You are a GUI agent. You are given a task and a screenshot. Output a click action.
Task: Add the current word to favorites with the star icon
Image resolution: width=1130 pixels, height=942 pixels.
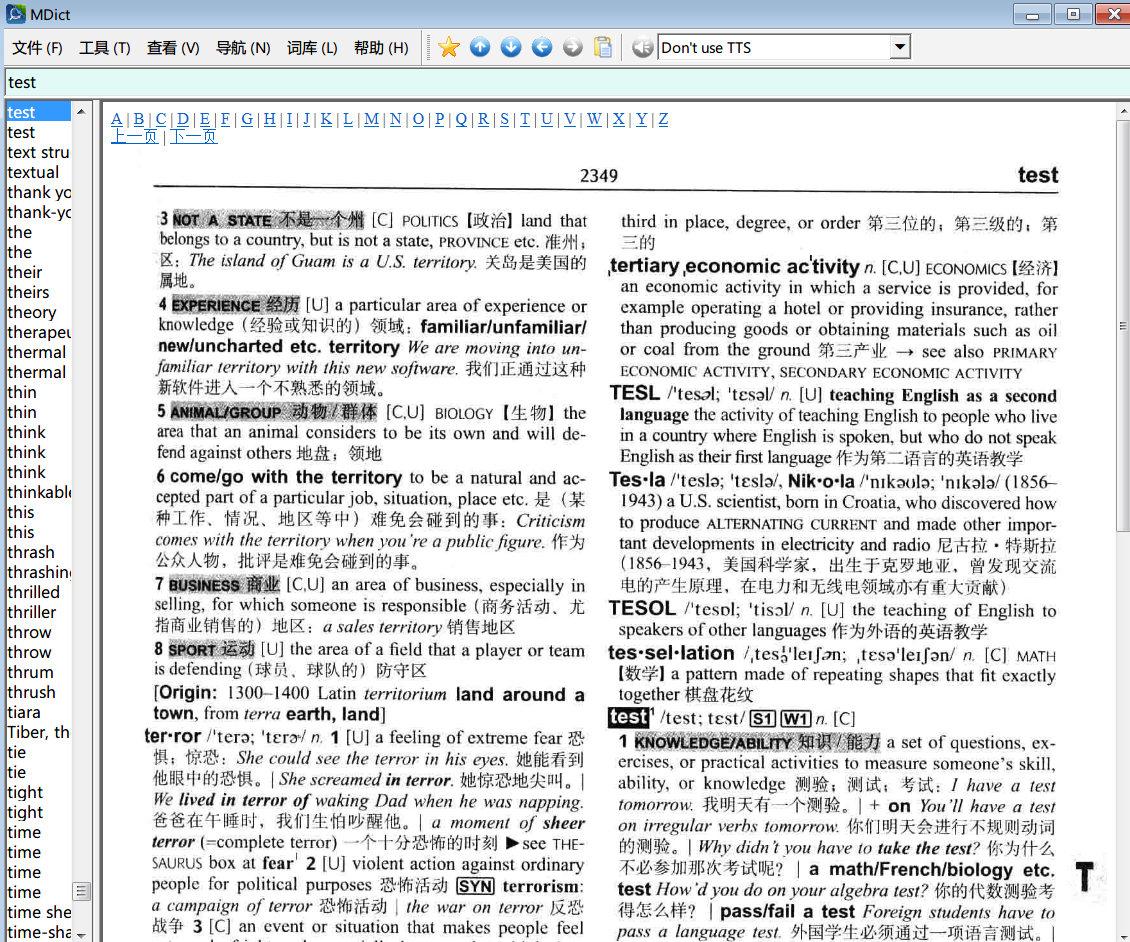449,48
